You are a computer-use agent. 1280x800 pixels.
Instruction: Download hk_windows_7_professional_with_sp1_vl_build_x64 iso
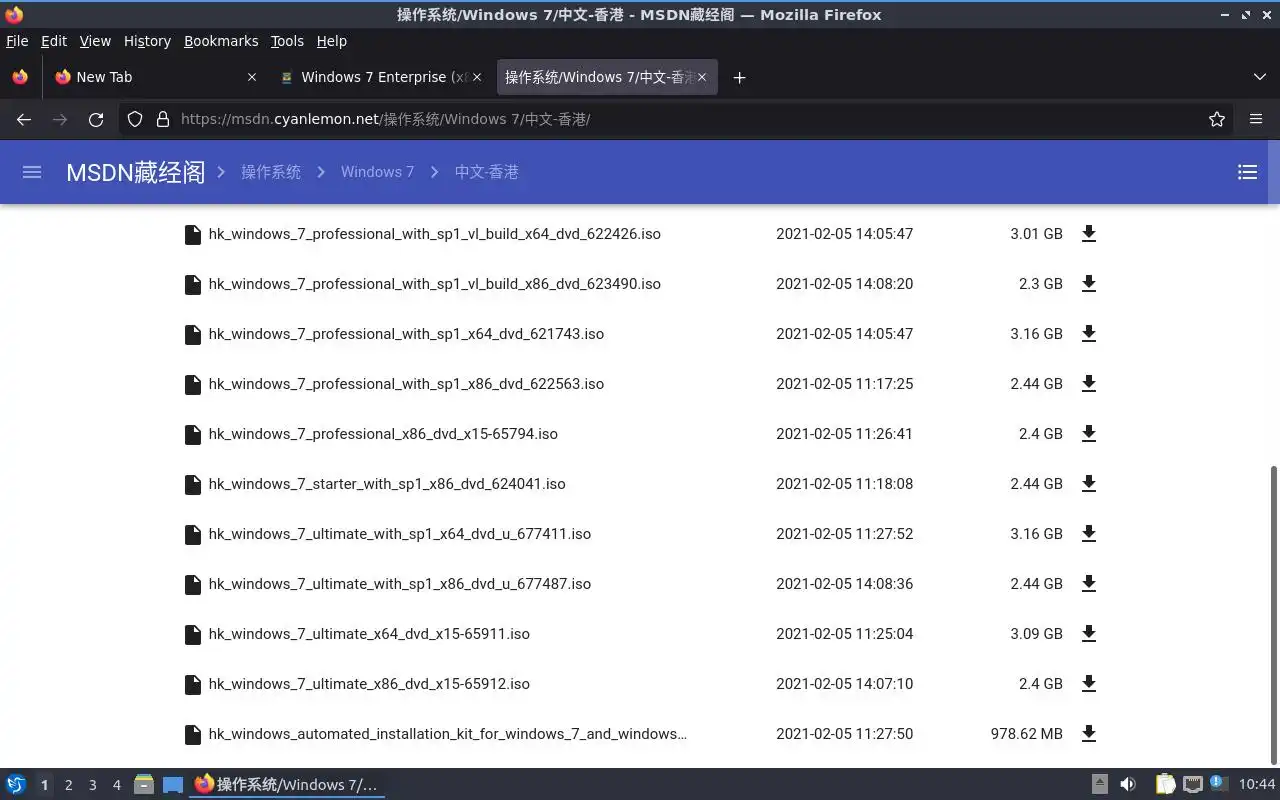[1089, 234]
